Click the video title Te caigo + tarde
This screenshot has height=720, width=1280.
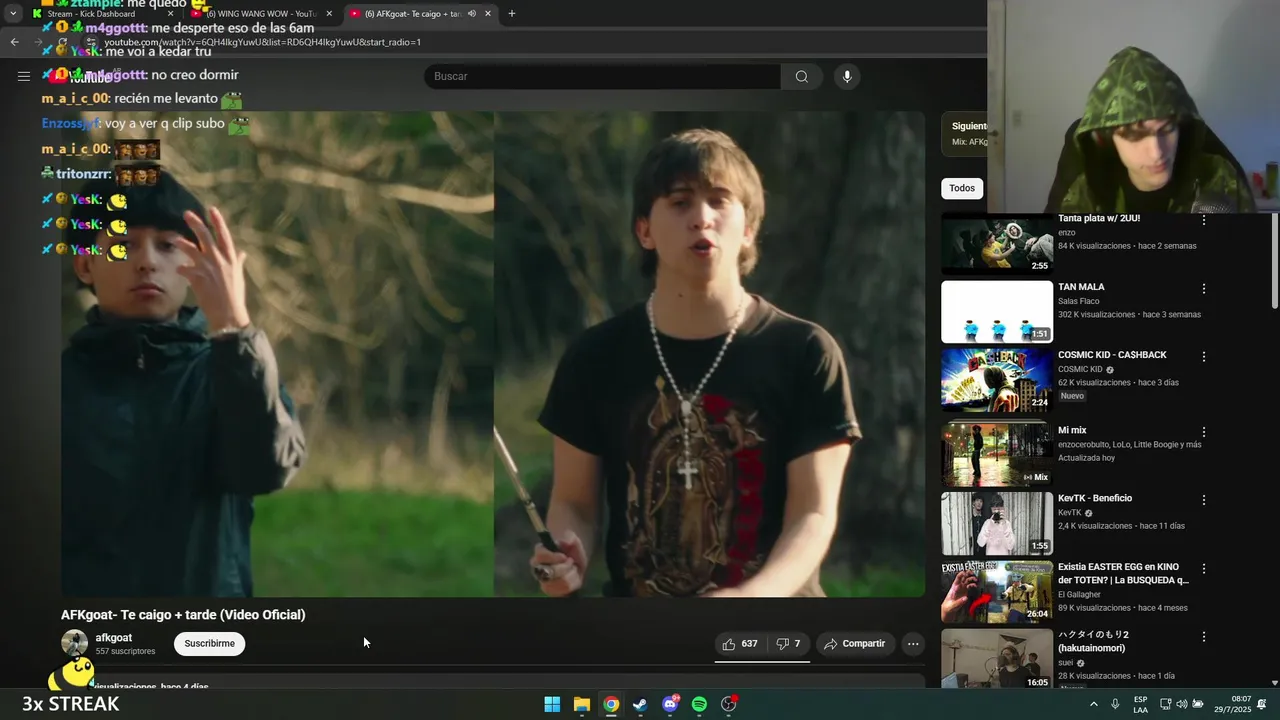coord(183,615)
